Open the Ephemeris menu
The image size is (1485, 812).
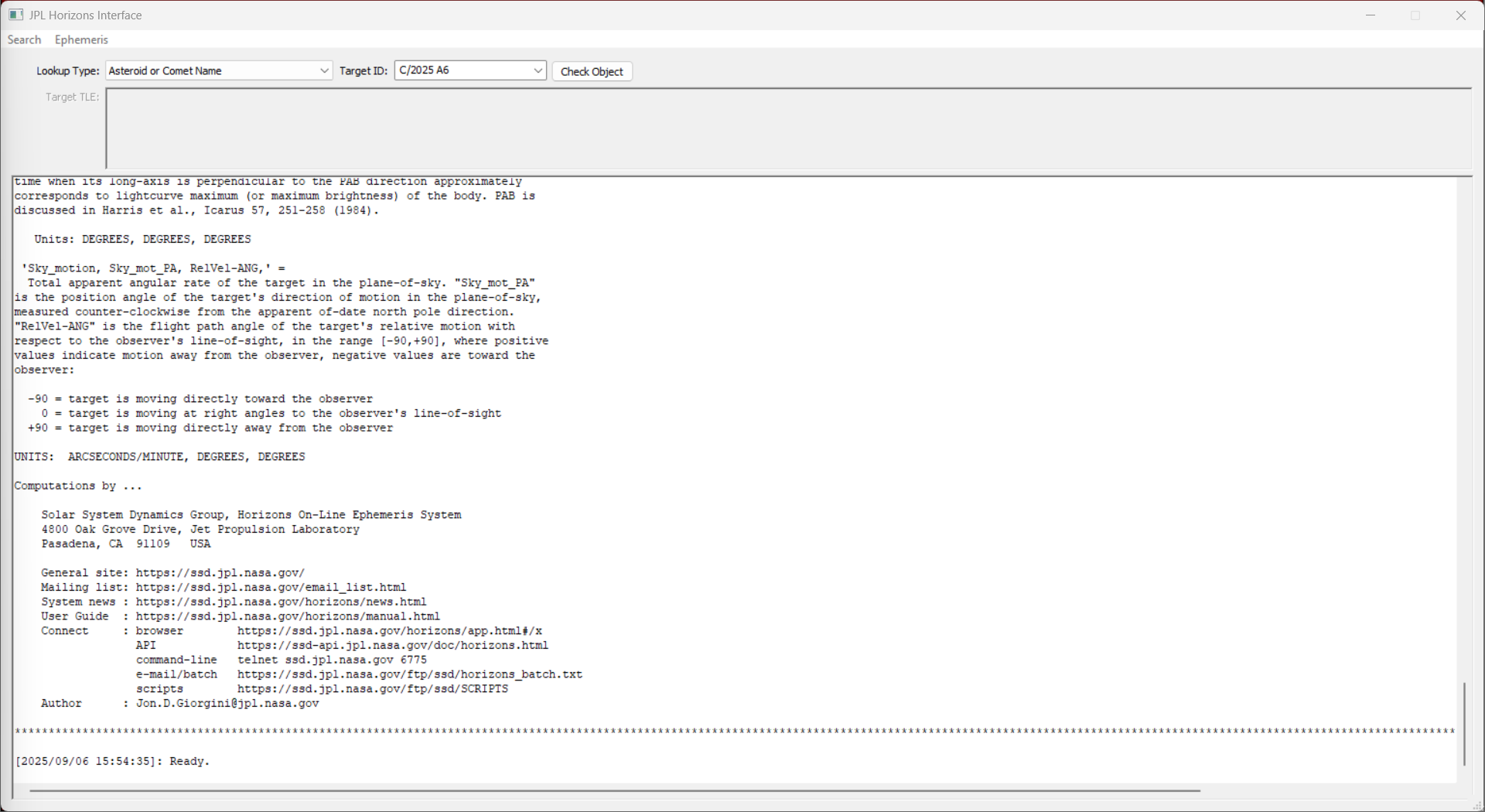81,39
